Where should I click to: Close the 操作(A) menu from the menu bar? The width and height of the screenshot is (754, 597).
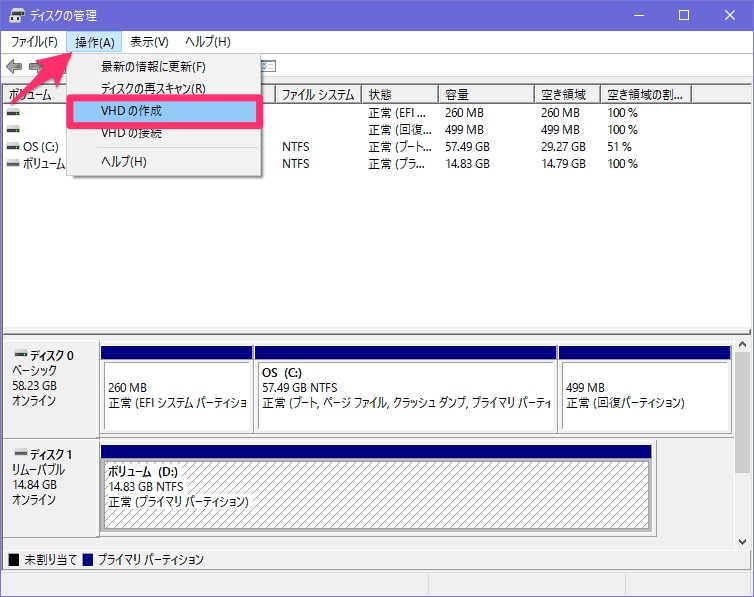pyautogui.click(x=94, y=42)
